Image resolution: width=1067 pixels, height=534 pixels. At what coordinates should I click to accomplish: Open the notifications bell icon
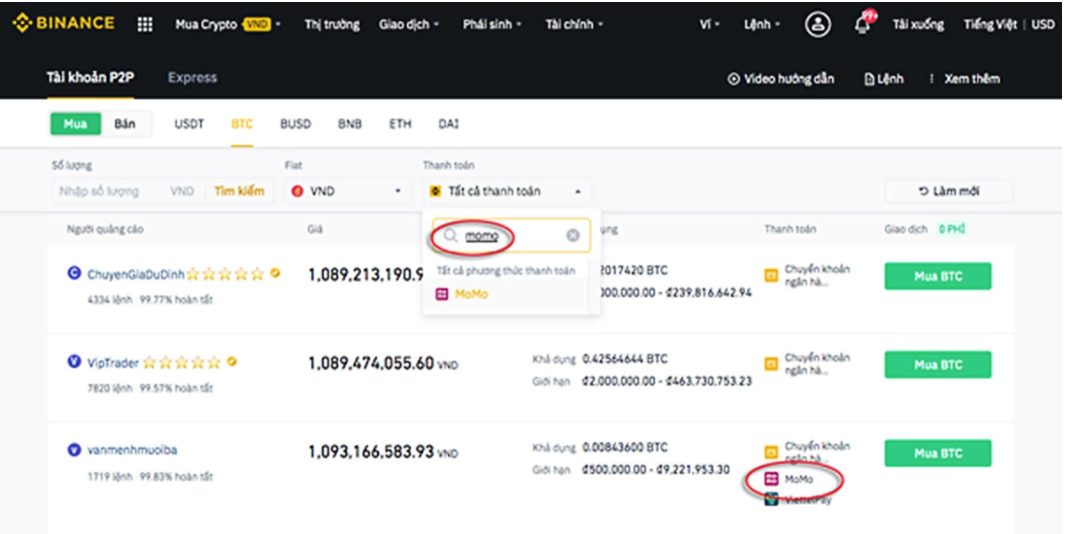[x=862, y=24]
